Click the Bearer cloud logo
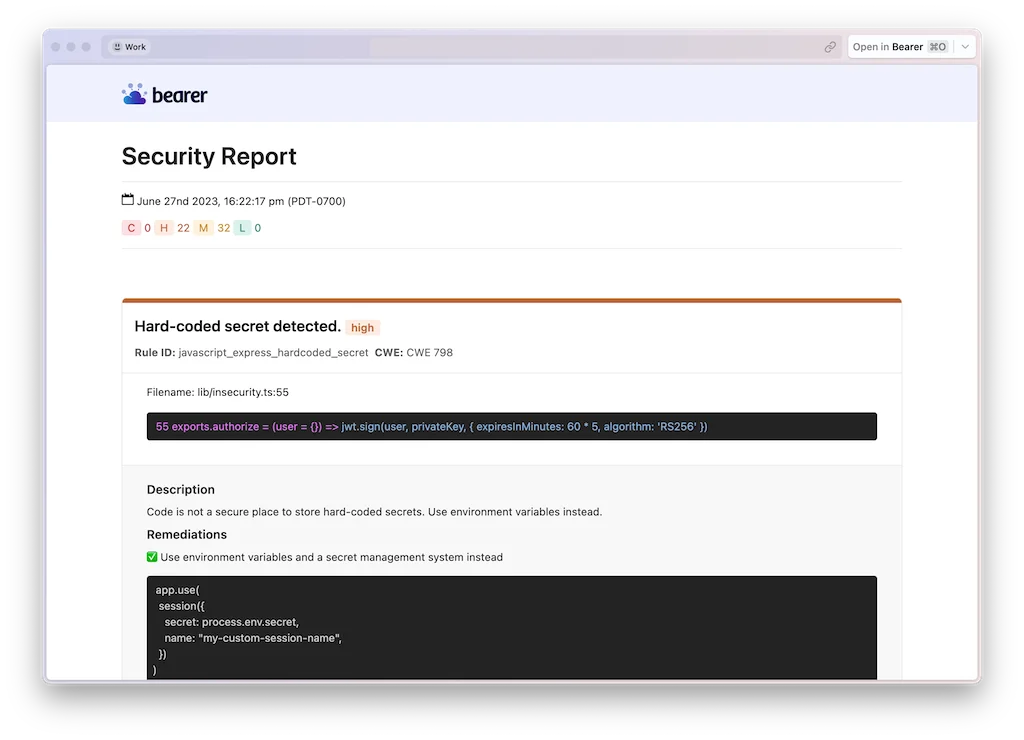Viewport: 1024px width, 740px height. pyautogui.click(x=134, y=93)
